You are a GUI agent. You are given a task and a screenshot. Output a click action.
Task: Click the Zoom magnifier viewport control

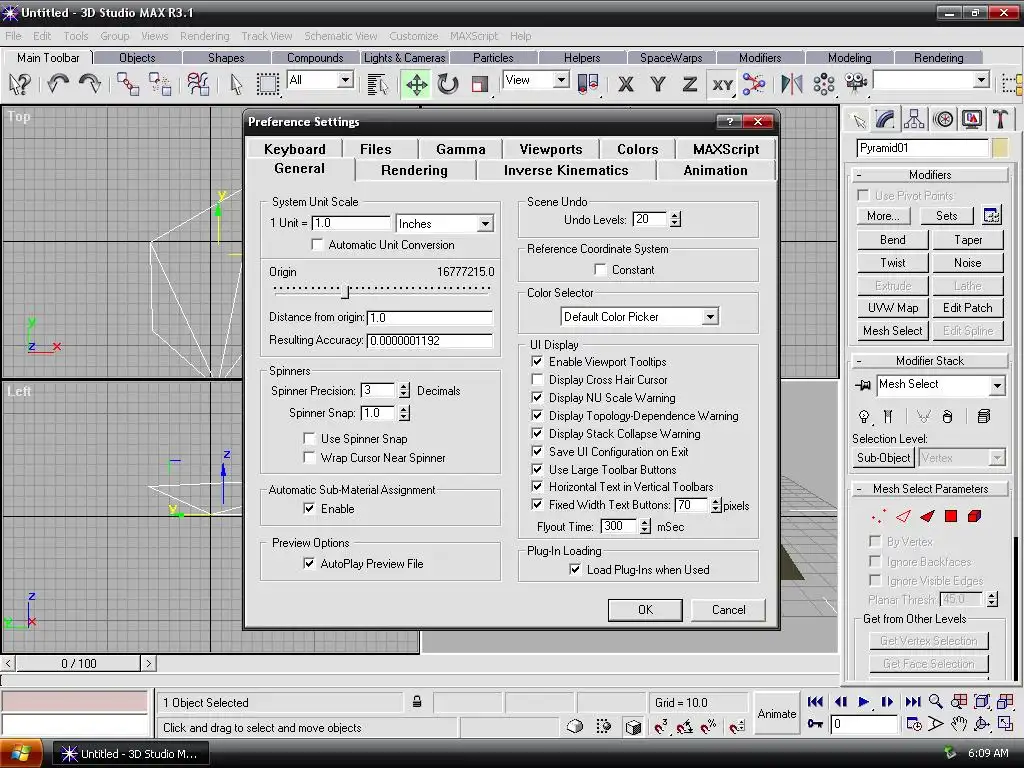[936, 701]
